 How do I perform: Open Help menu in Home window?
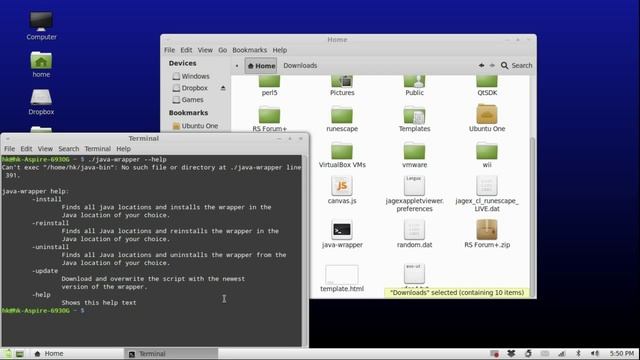click(280, 50)
